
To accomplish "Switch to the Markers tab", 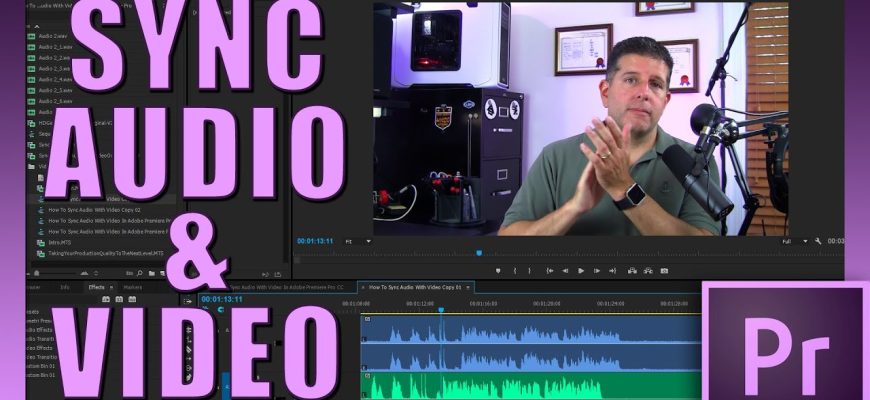I will [132, 287].
